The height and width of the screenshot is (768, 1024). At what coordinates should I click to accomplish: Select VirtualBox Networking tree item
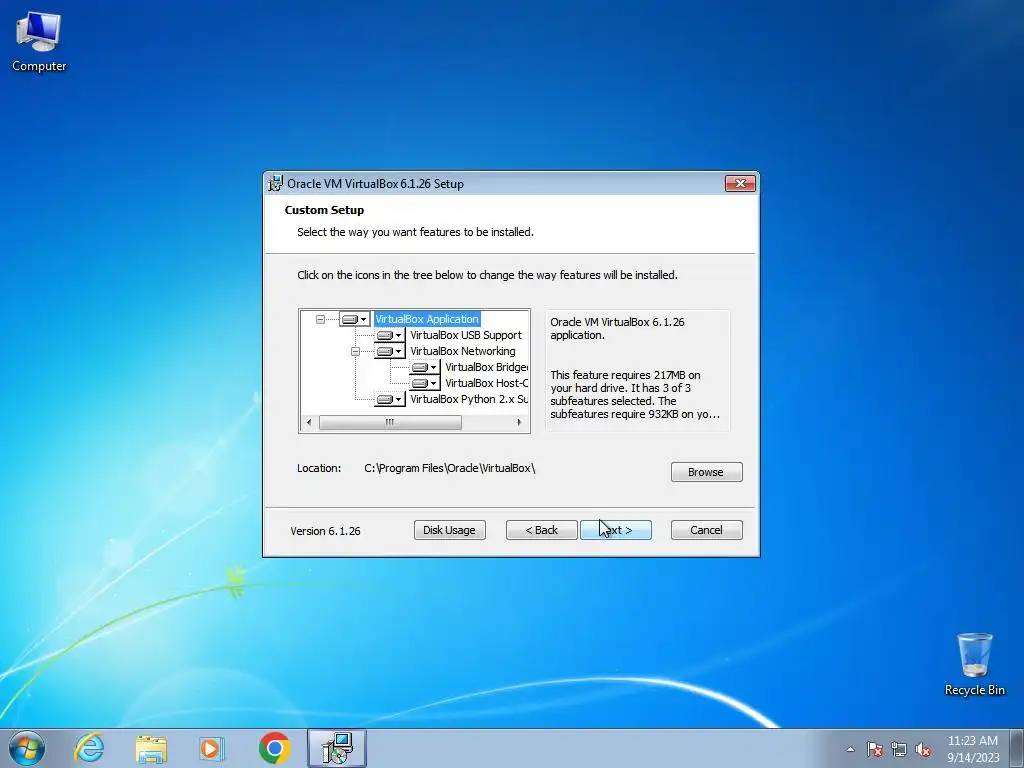coord(462,351)
